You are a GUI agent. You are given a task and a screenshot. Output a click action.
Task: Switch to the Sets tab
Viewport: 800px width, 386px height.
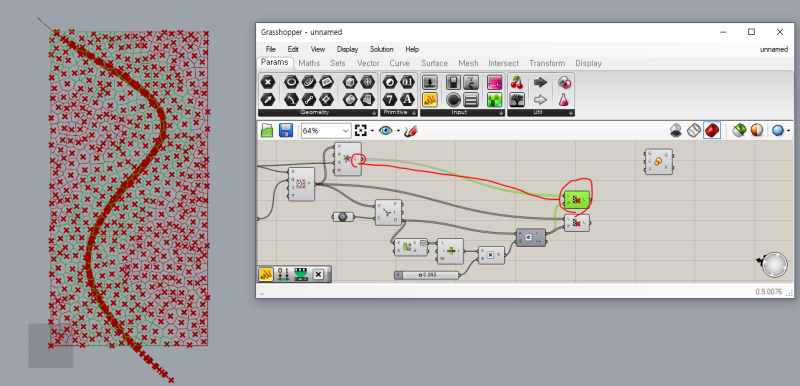(x=338, y=63)
